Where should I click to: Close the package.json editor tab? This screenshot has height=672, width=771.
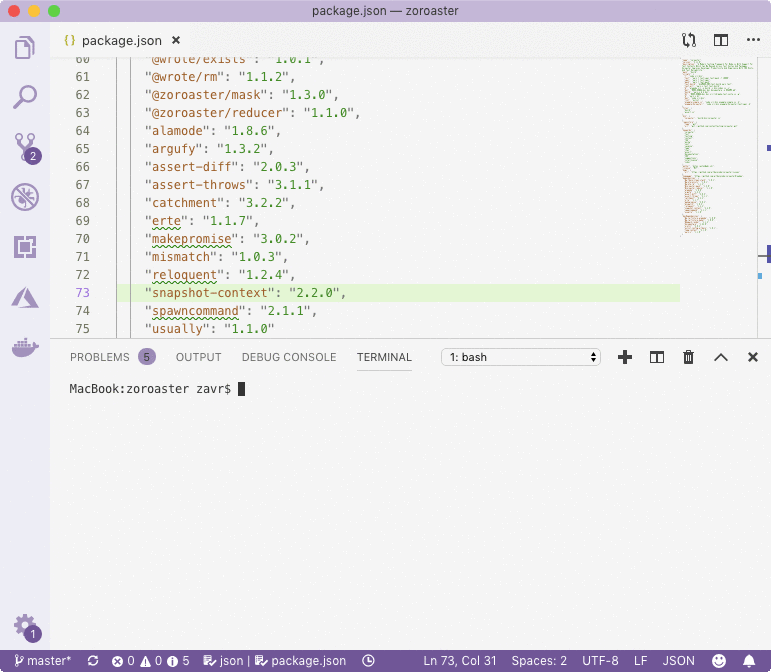[x=176, y=40]
